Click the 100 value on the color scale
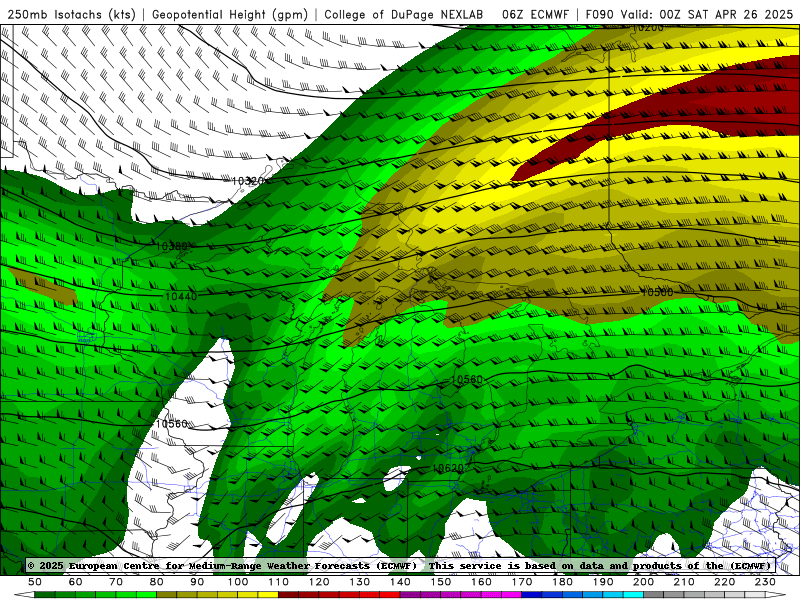800x600 pixels. point(238,582)
